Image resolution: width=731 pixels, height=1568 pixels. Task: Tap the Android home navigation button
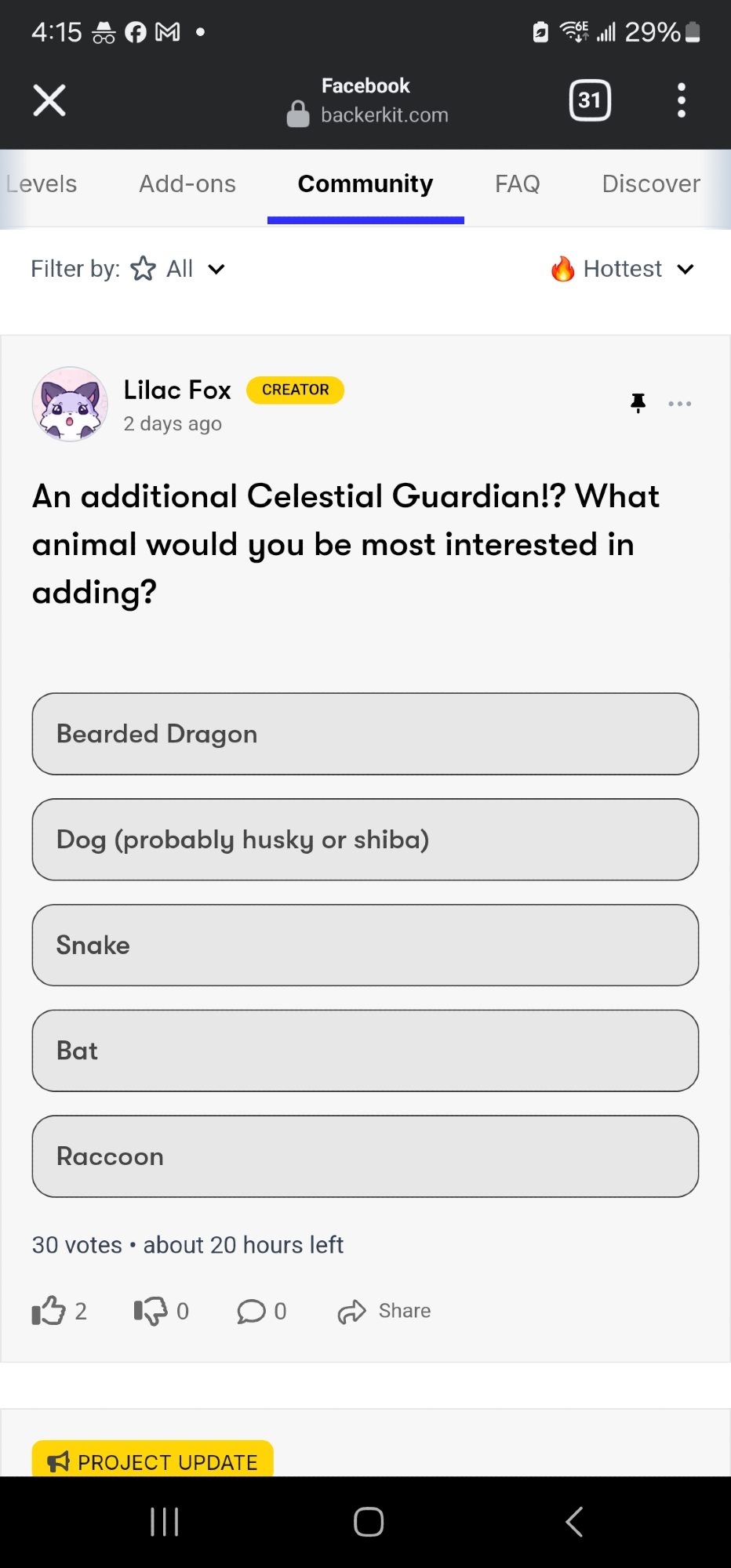[368, 1522]
